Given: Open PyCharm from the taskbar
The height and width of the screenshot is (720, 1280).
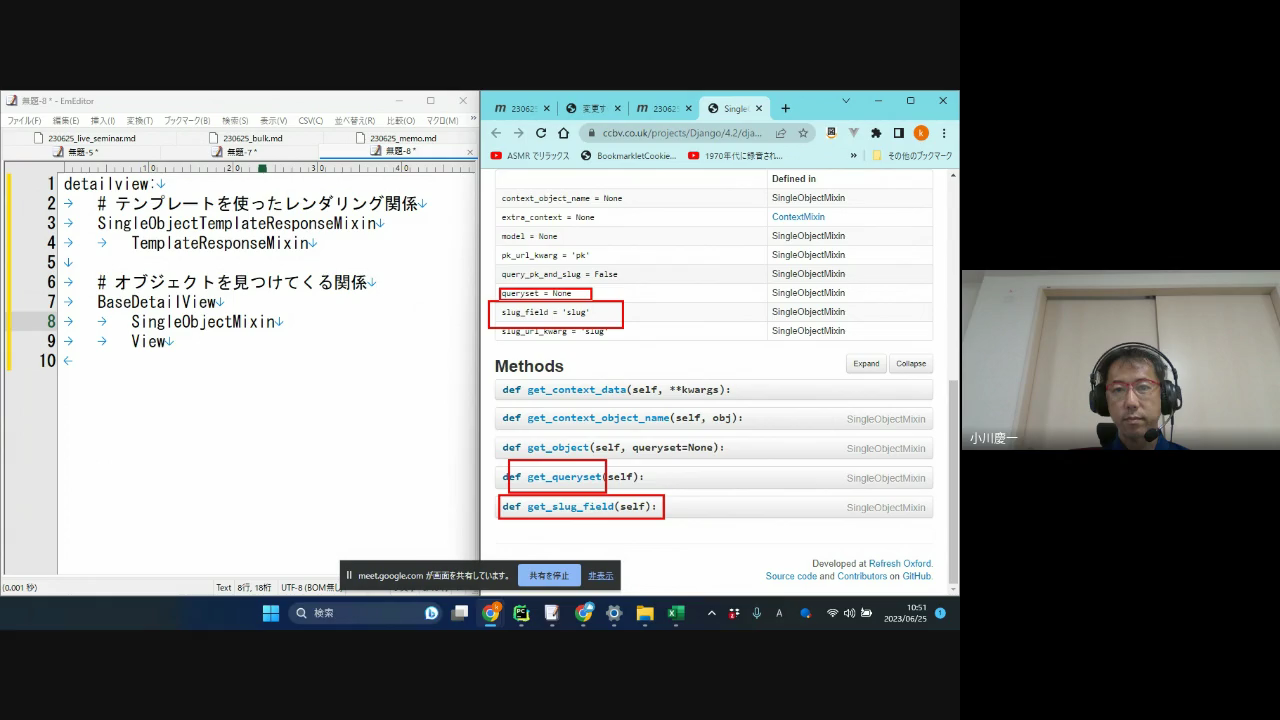Looking at the screenshot, I should [521, 613].
